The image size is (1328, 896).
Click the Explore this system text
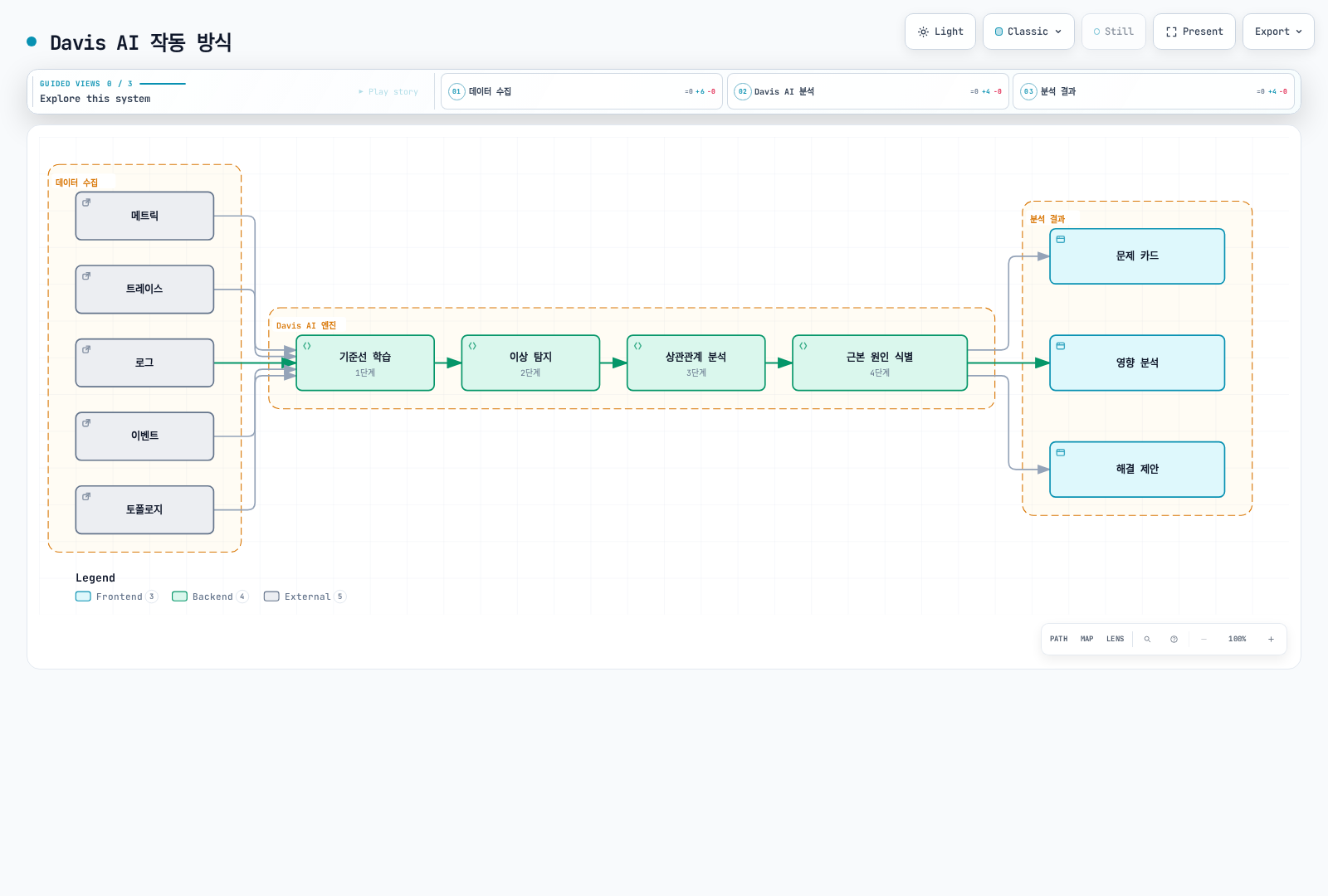tap(95, 99)
